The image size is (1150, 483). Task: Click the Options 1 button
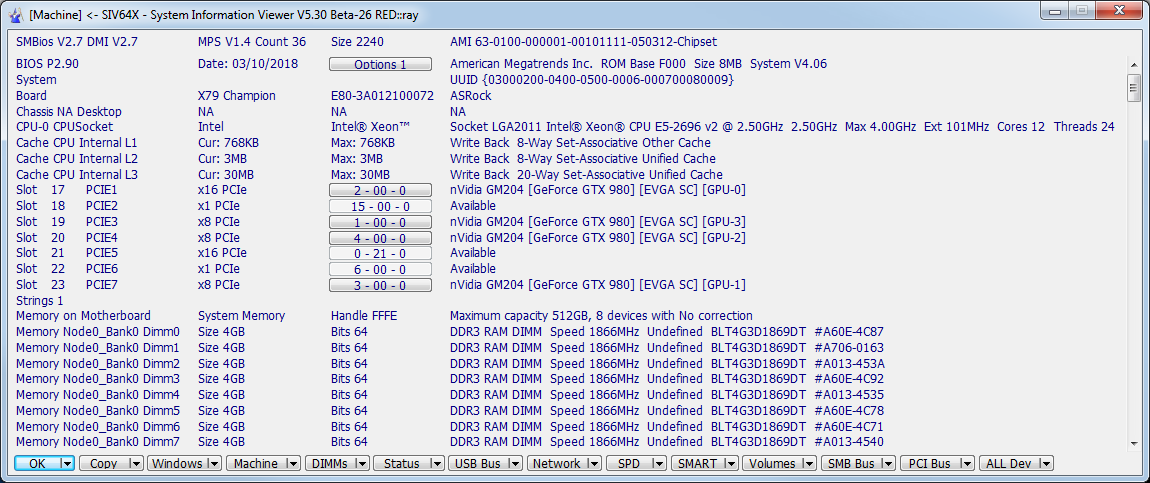tap(380, 64)
